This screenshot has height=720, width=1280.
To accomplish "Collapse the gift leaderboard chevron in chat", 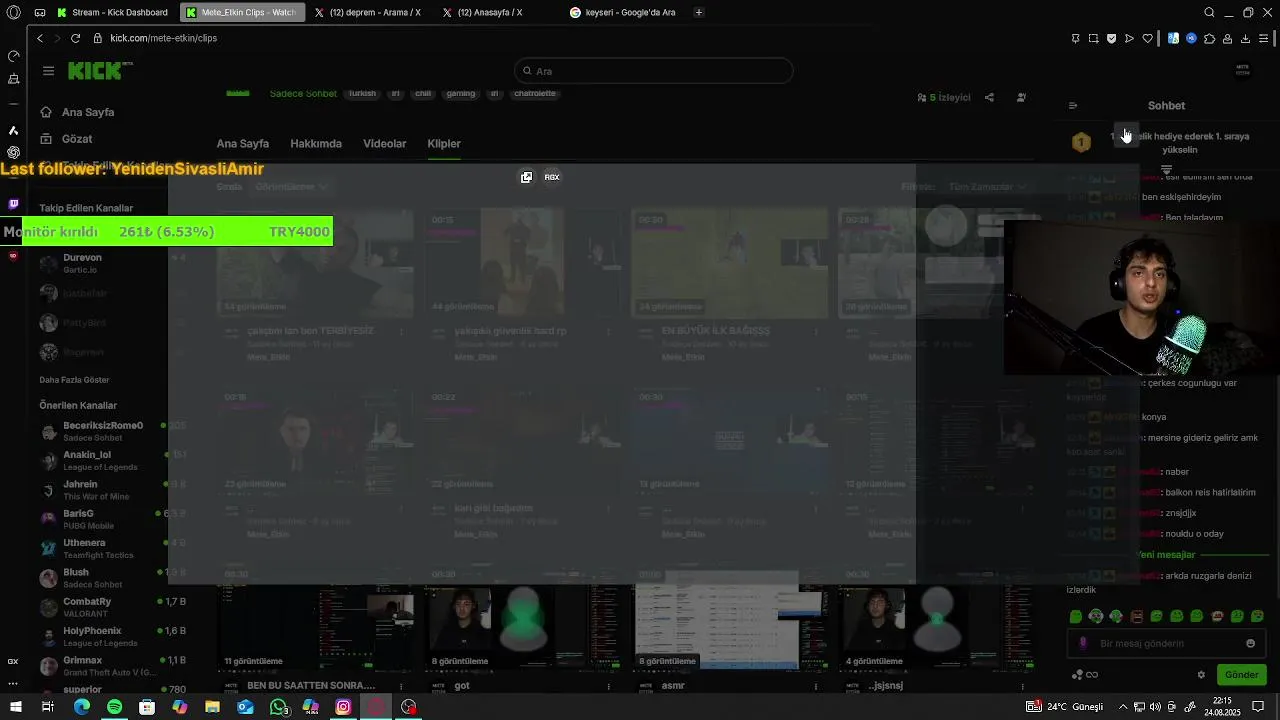I will coord(1166,169).
